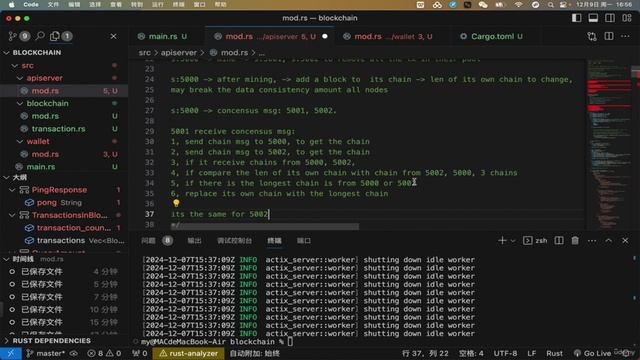Screen dimensions: 640x360
Task: Open the Explorer view files icon
Action: coord(54,36)
